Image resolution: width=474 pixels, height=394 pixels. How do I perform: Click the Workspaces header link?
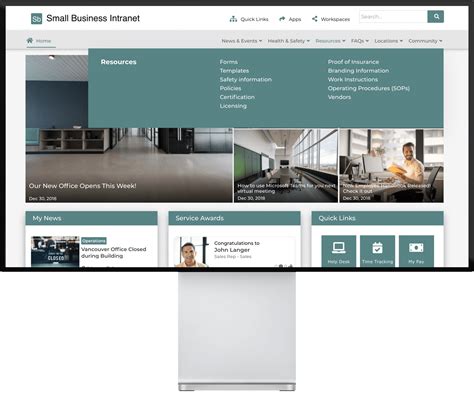coord(335,19)
